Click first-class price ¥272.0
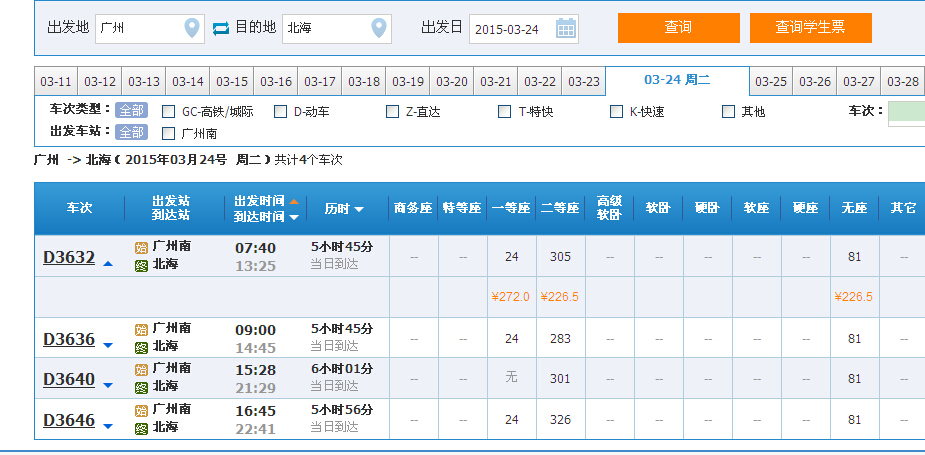 click(x=511, y=297)
